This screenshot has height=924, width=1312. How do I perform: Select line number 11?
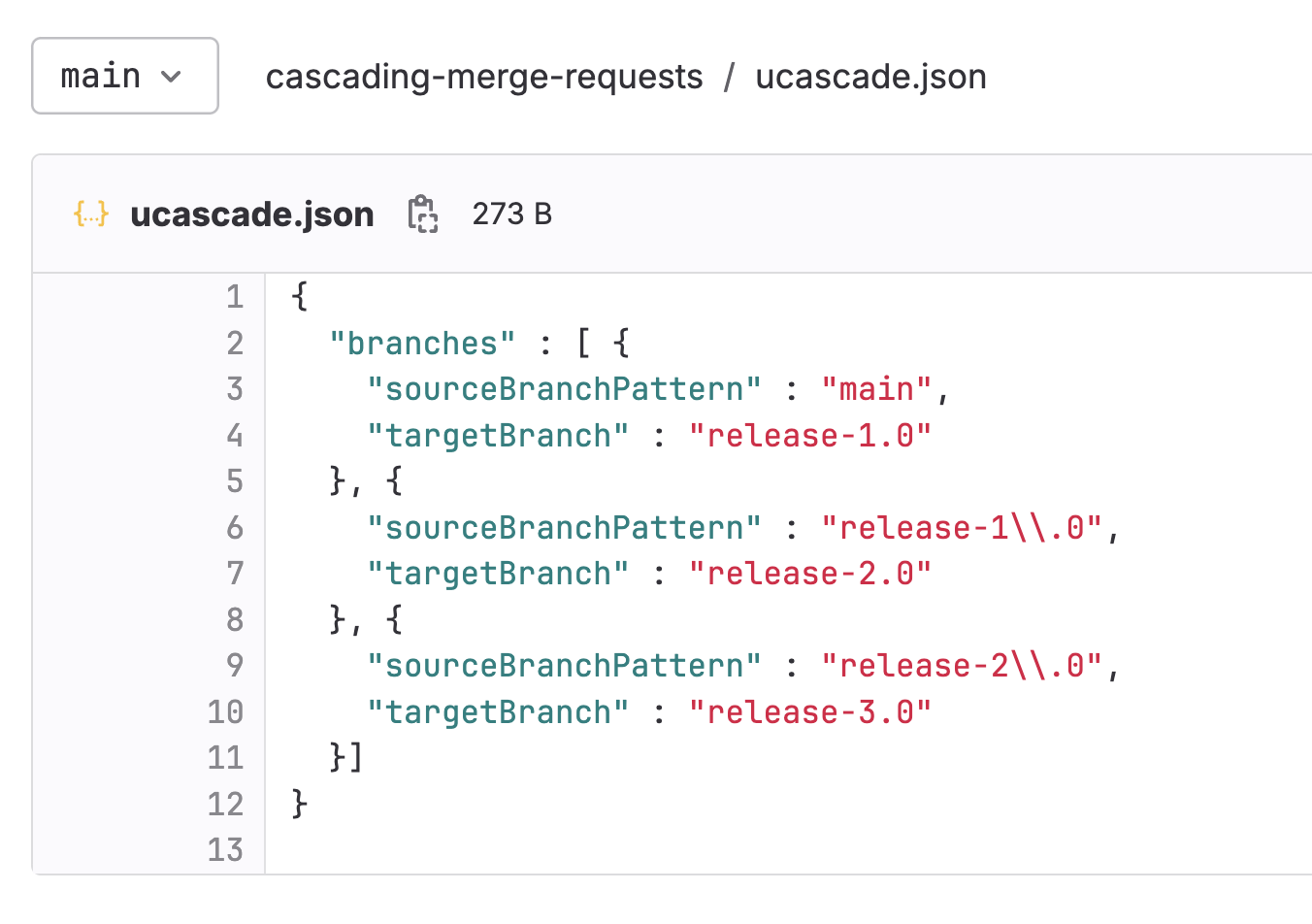[x=225, y=757]
